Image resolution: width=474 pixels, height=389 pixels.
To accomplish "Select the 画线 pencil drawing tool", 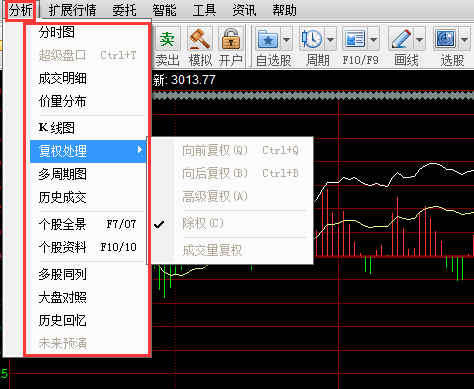I will [x=401, y=39].
